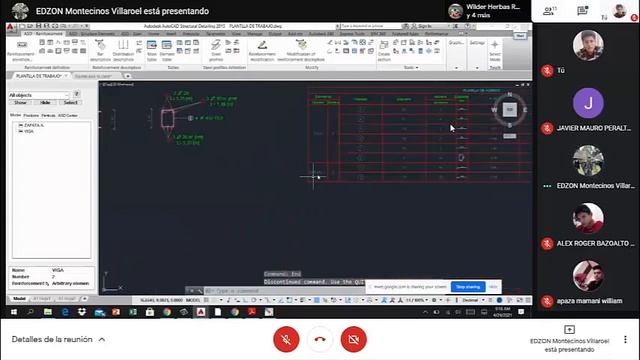Switch to ASD - Structure Elements ribbon tab
Image resolution: width=640 pixels, height=360 pixels.
pos(91,33)
